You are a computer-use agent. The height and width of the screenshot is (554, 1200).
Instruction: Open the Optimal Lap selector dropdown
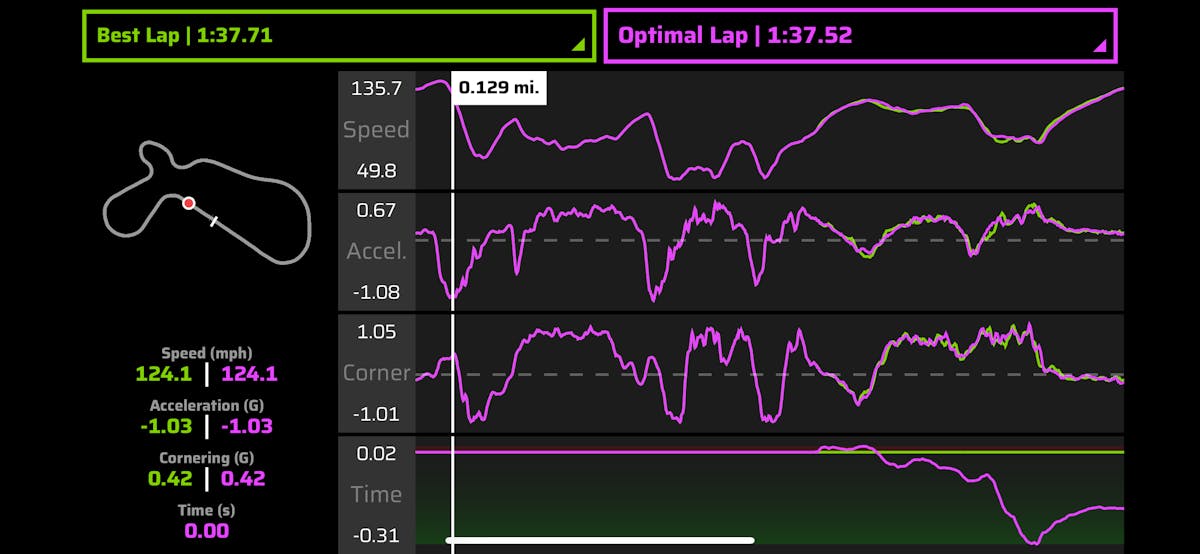(859, 36)
